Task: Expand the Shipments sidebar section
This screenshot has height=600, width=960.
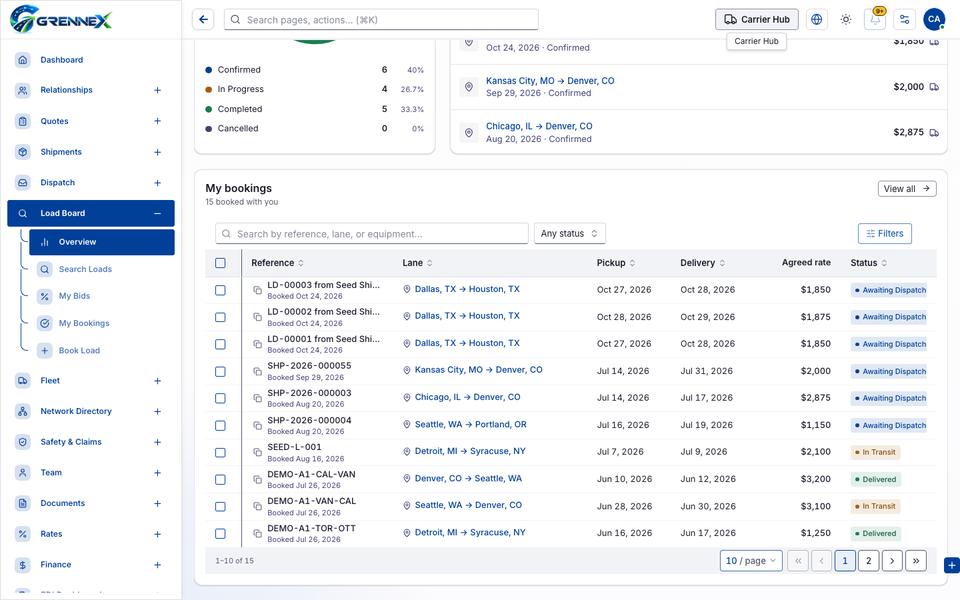Action: tap(157, 152)
